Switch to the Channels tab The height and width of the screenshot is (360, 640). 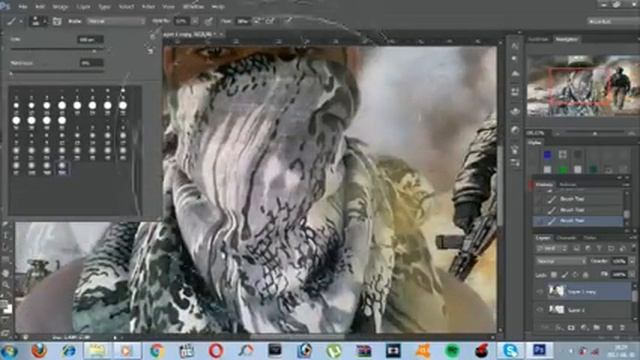click(x=567, y=238)
